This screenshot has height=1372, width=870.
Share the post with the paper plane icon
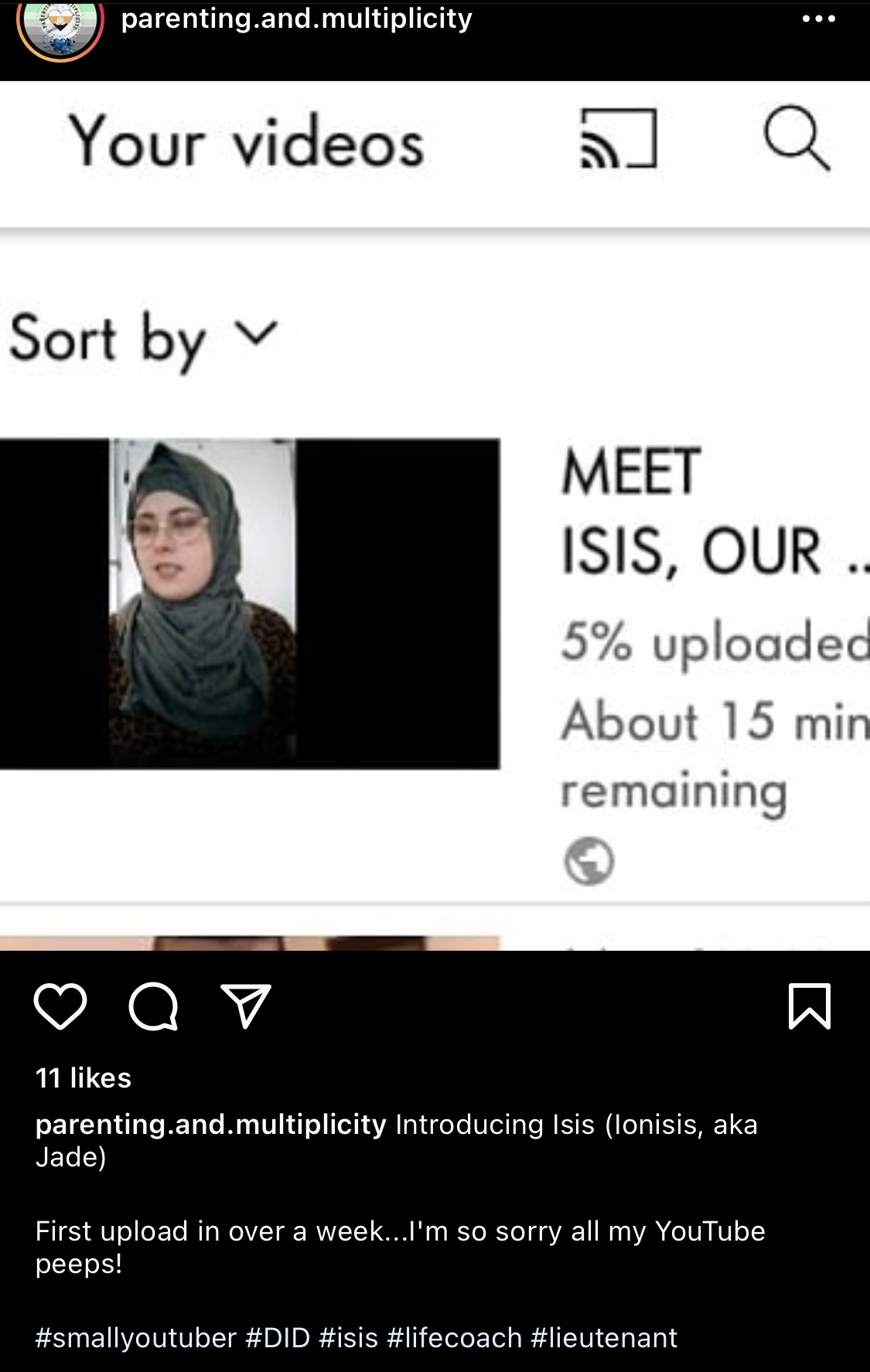coord(246,1006)
